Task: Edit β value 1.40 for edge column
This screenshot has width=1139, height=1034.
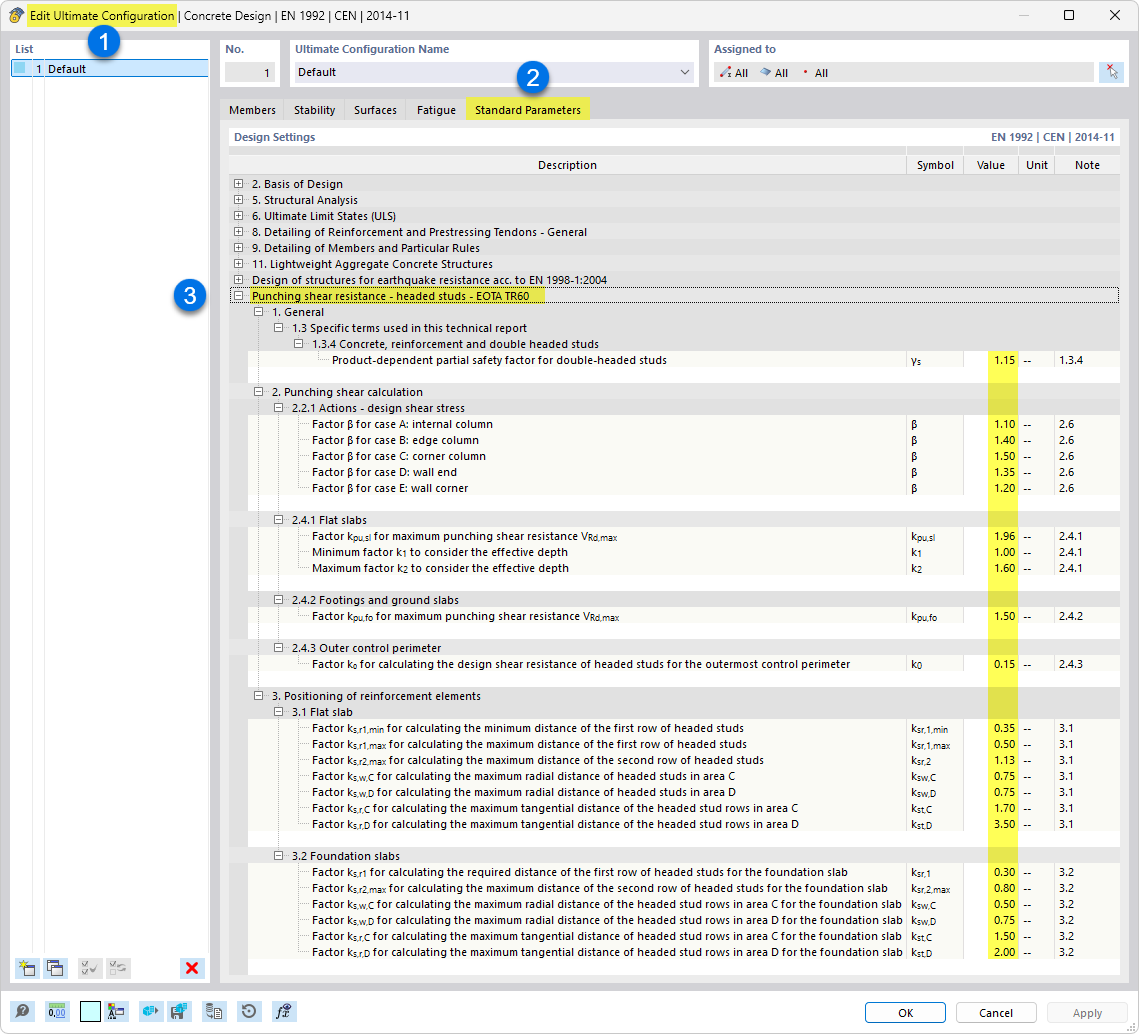Action: (x=1003, y=440)
